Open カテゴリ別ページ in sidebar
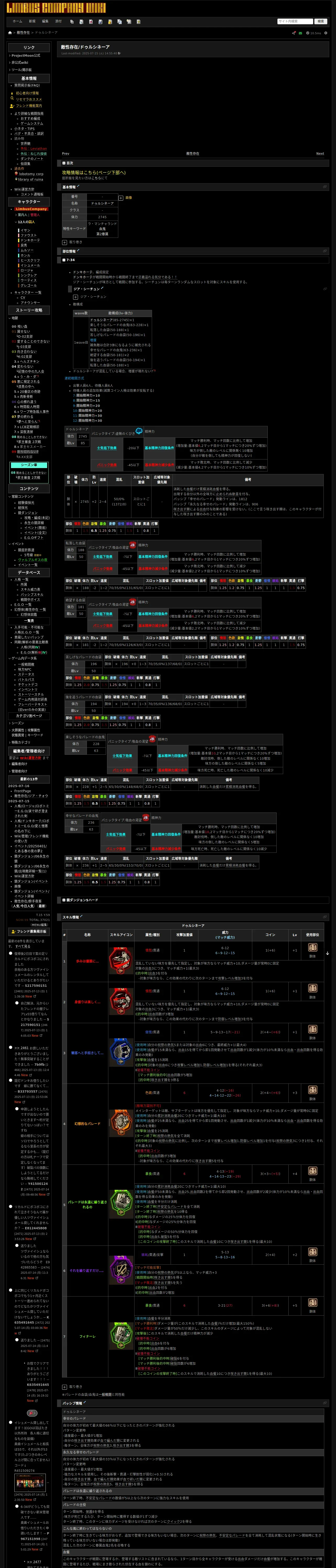The image size is (336, 1568). pos(29,715)
